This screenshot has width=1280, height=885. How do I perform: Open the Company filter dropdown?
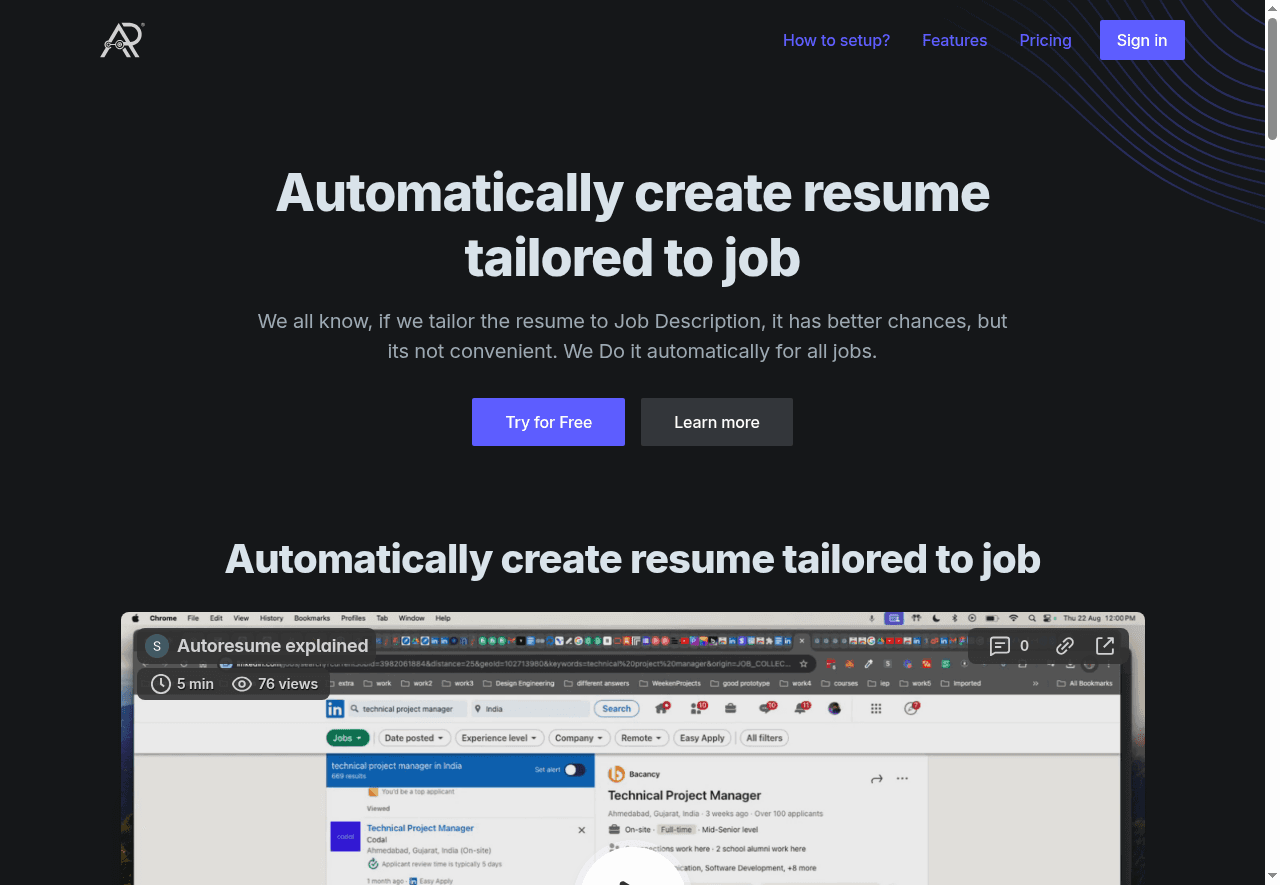coord(578,737)
